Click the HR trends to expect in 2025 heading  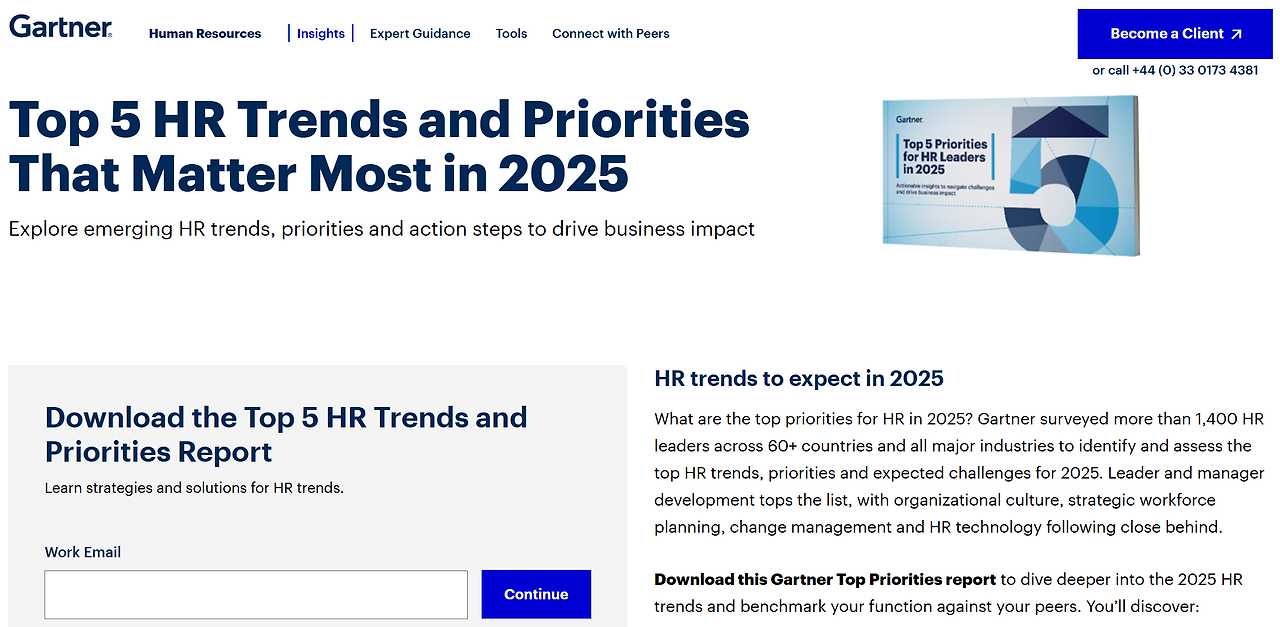pyautogui.click(x=799, y=379)
